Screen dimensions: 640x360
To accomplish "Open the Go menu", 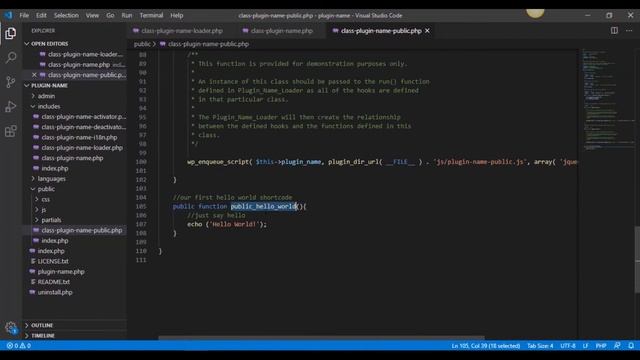I will pyautogui.click(x=110, y=16).
